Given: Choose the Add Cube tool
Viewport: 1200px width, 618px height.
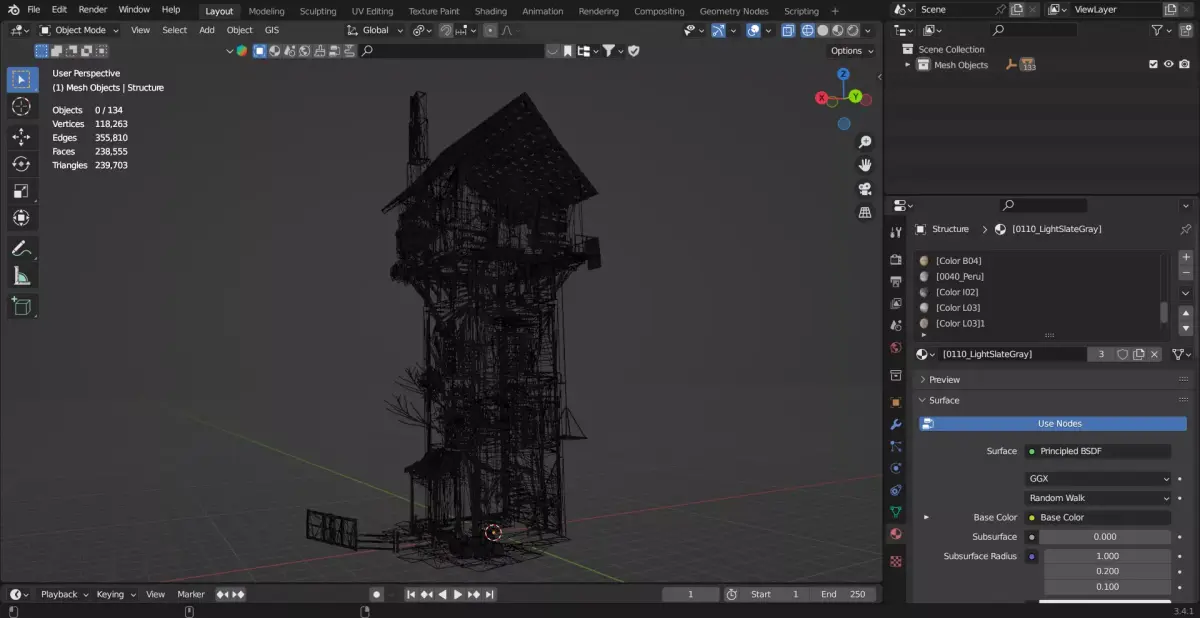Looking at the screenshot, I should 21,306.
